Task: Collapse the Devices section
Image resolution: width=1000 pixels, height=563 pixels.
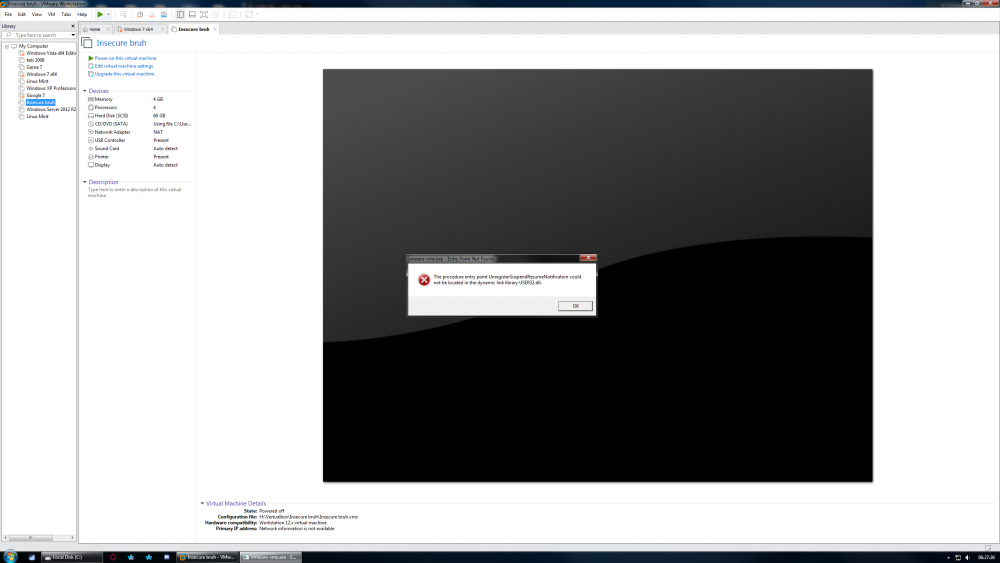Action: pyautogui.click(x=85, y=91)
